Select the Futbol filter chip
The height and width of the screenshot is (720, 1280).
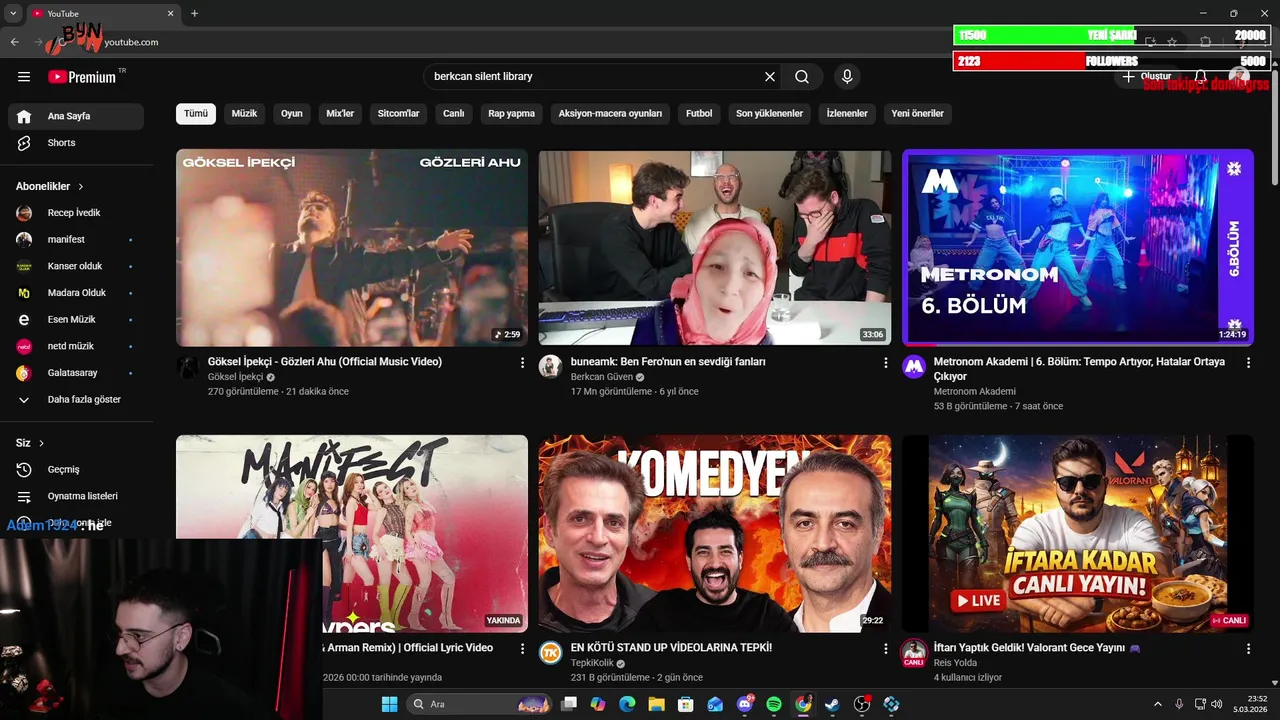point(699,114)
